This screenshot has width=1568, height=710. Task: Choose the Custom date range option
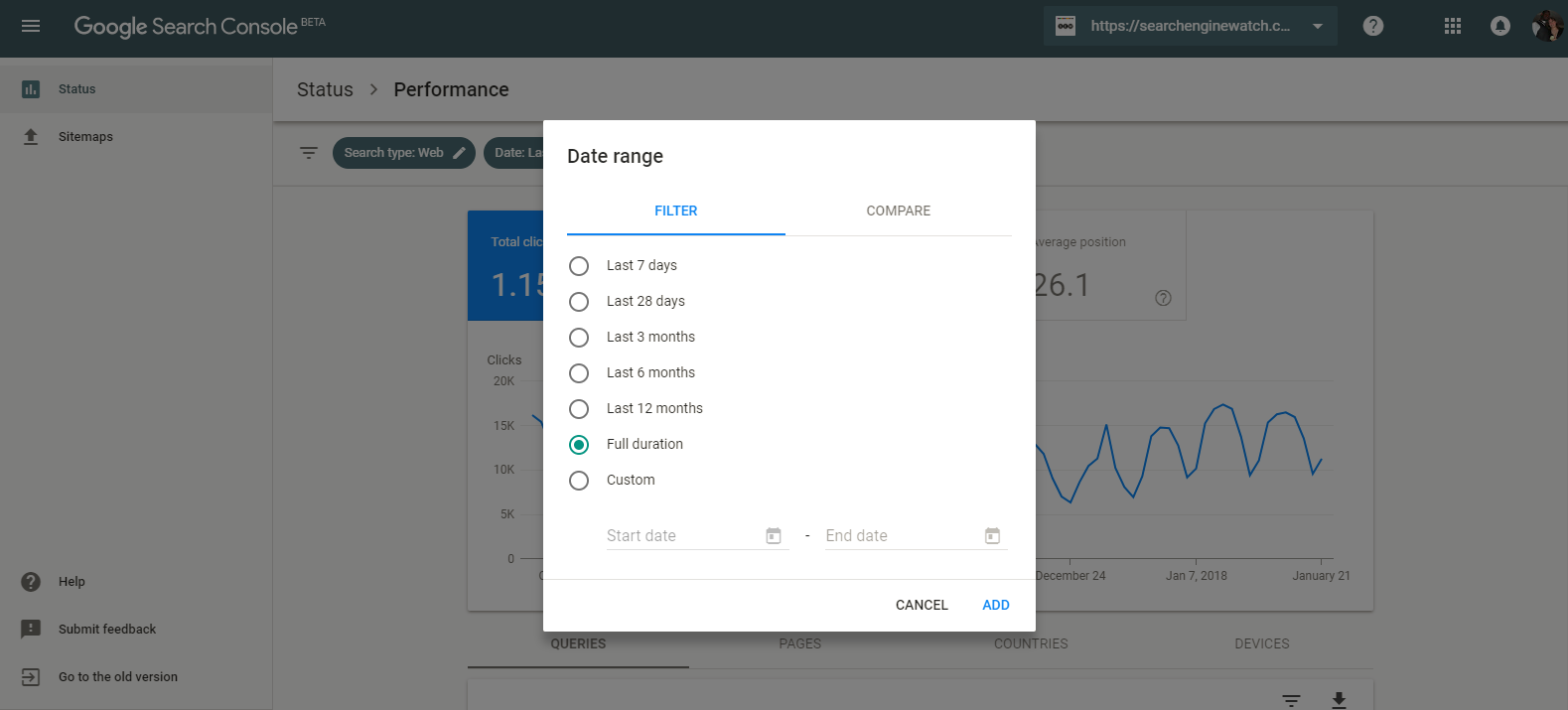(579, 481)
